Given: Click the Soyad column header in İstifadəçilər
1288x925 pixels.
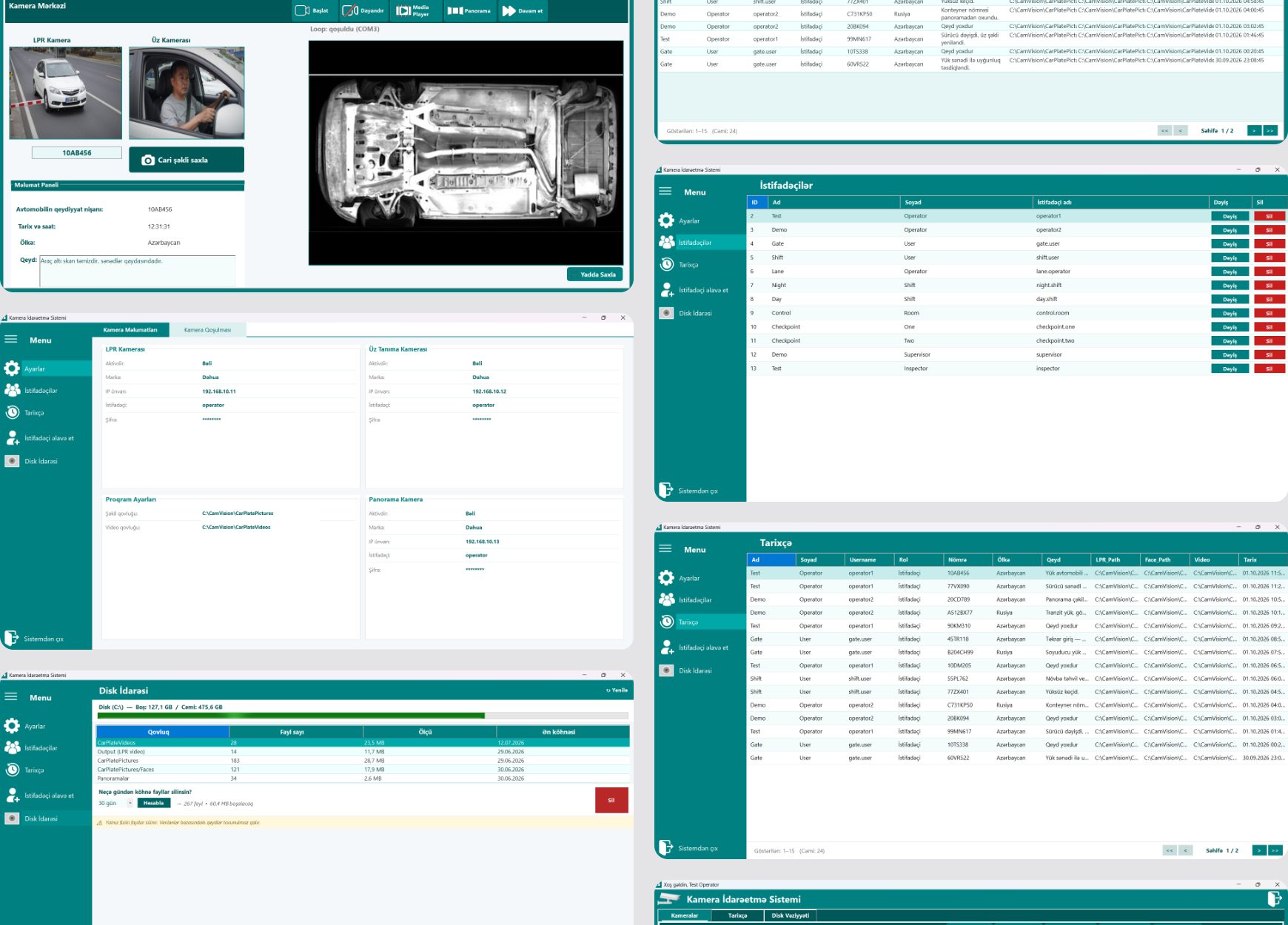Looking at the screenshot, I should tap(966, 202).
